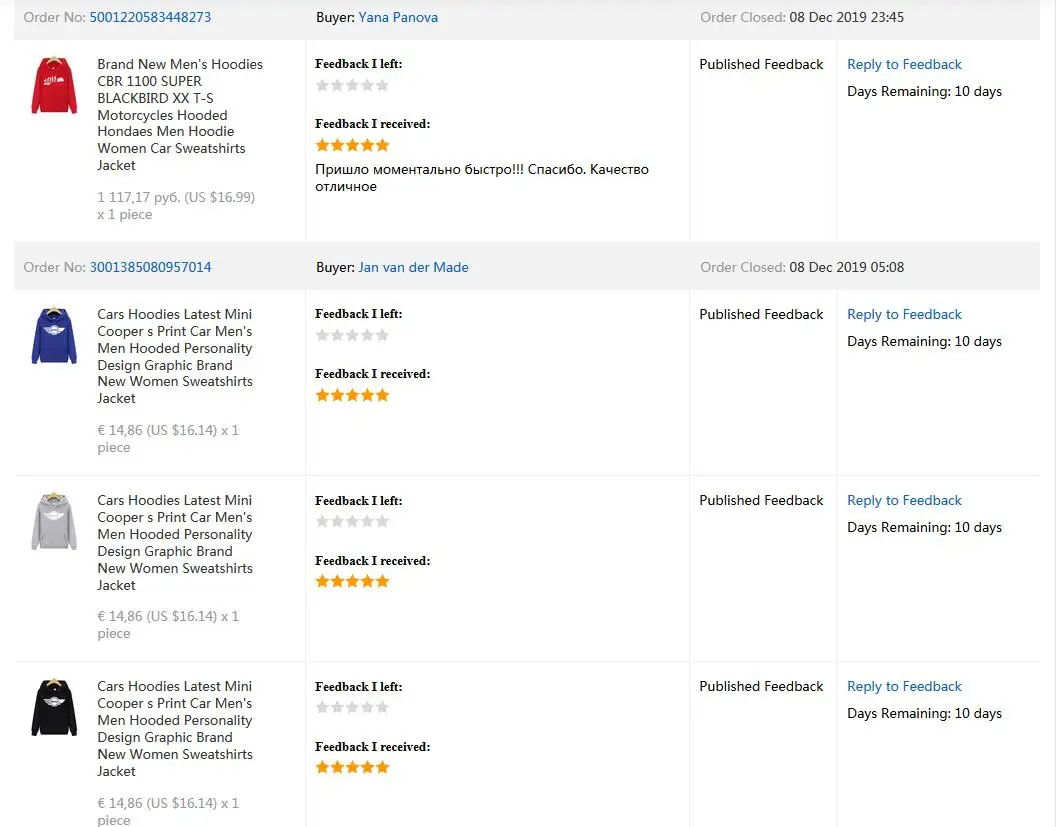Click the gray 'Feedback I left' stars for the red hoodie
Viewport: 1056px width, 827px height.
[352, 86]
